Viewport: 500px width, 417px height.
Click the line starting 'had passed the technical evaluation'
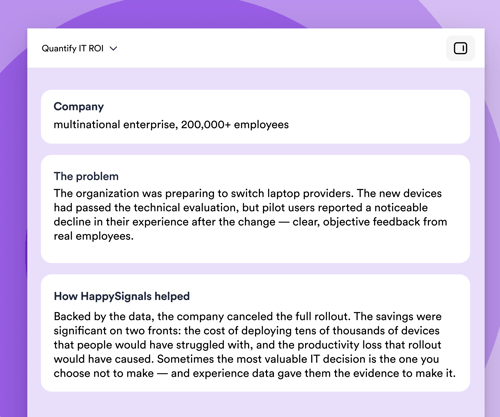tap(241, 207)
